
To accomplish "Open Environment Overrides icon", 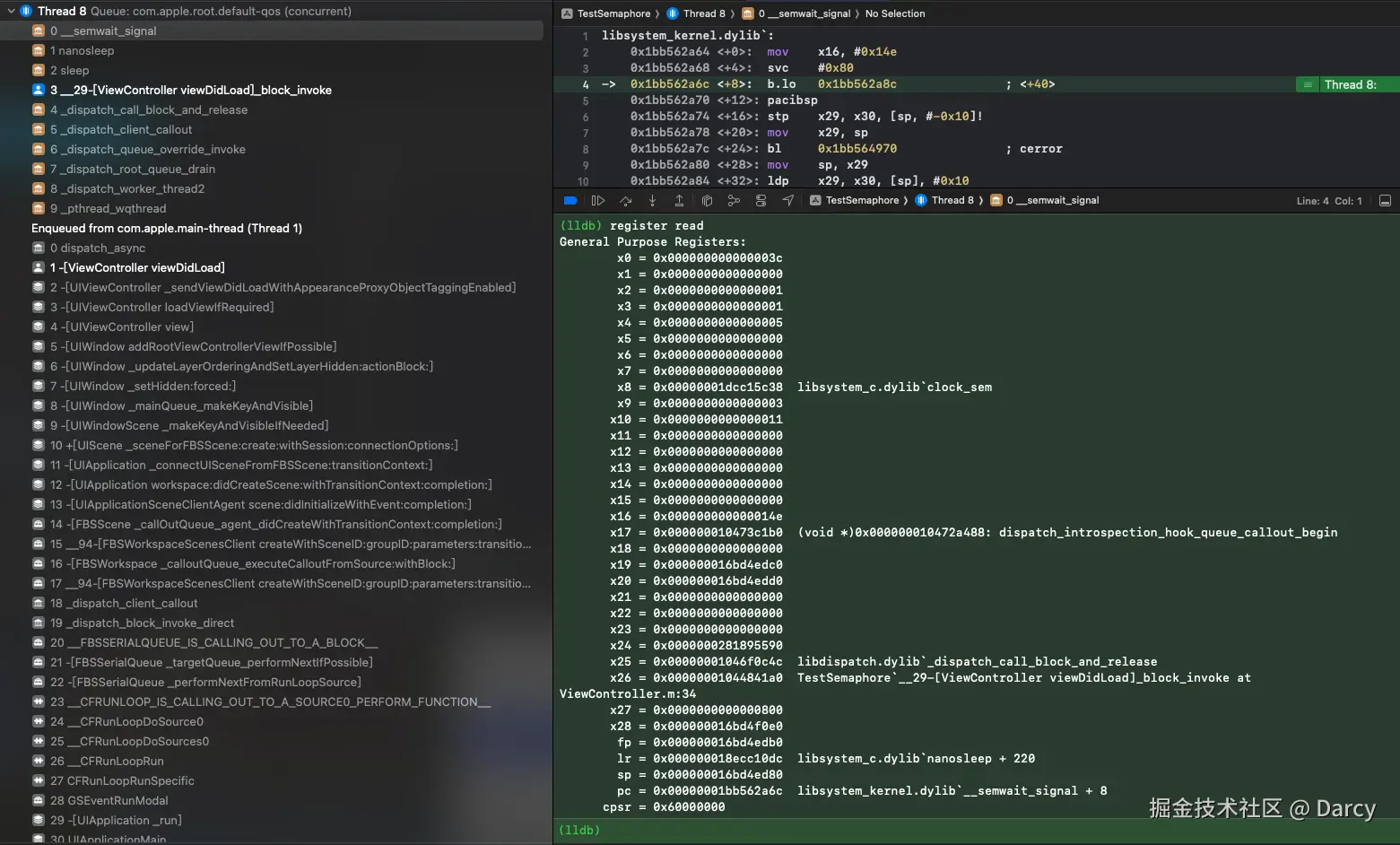I will tap(761, 201).
